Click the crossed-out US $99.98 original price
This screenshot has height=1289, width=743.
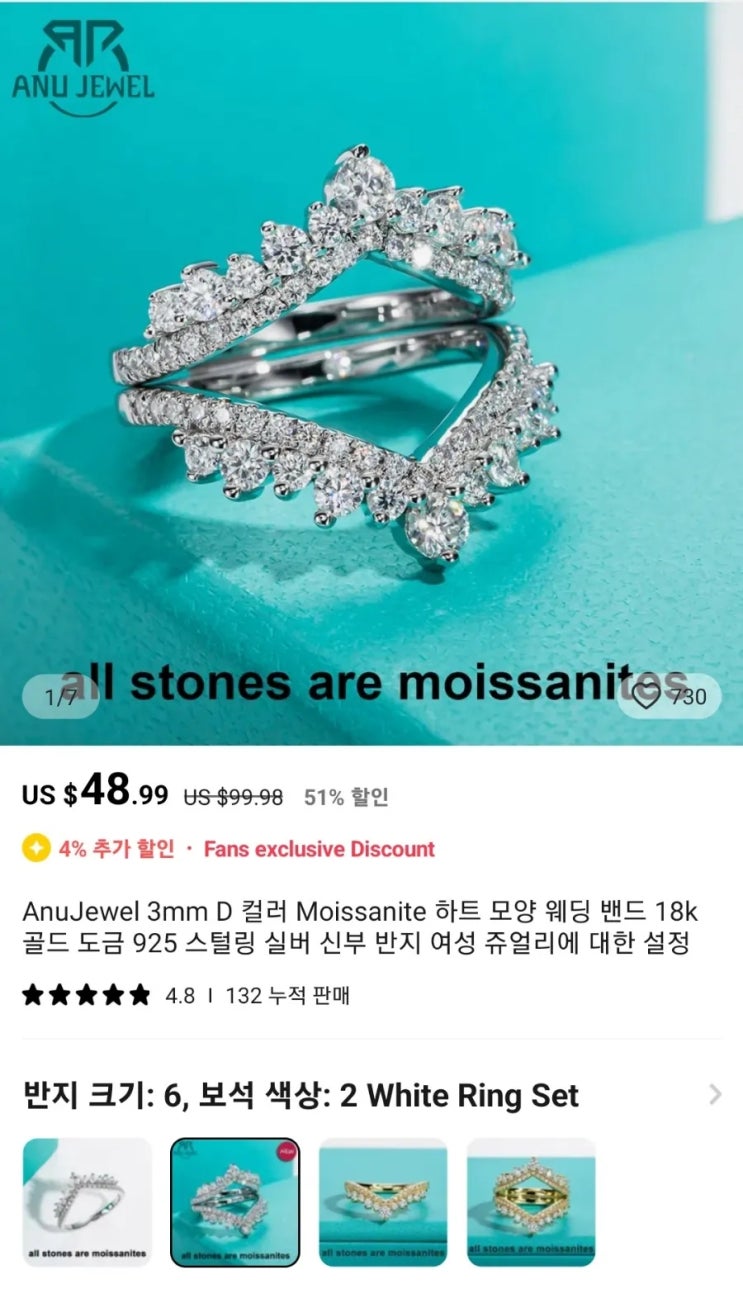coord(233,797)
